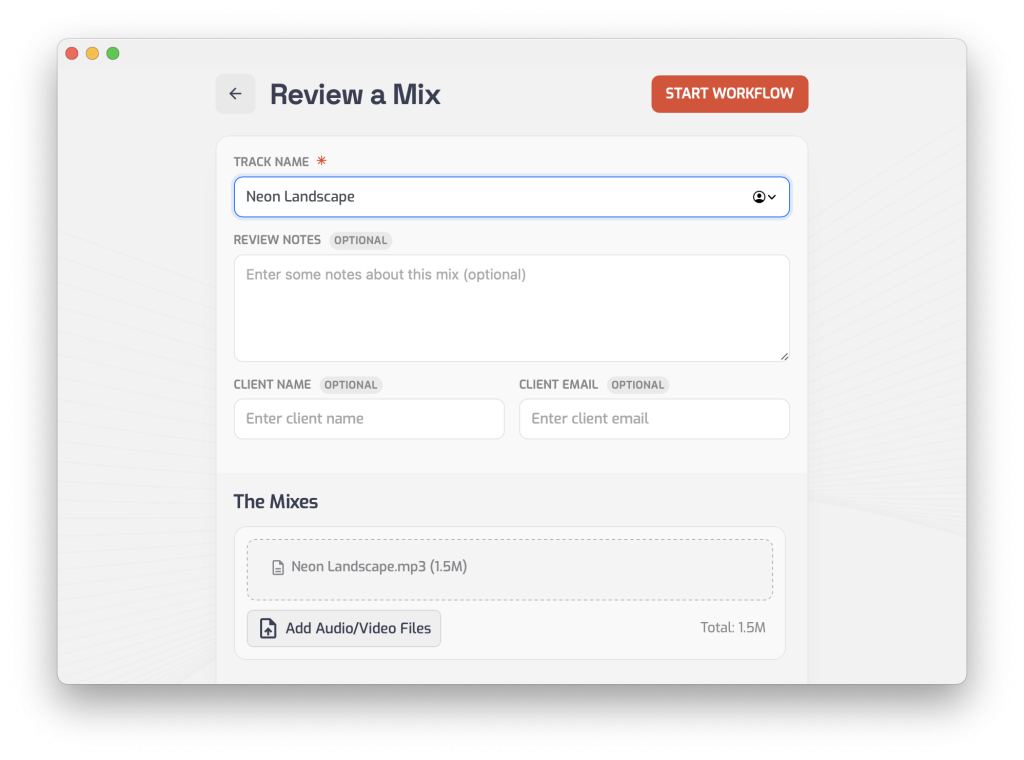Focus the Track Name input field
Viewport: 1024px width, 760px height.
(511, 197)
